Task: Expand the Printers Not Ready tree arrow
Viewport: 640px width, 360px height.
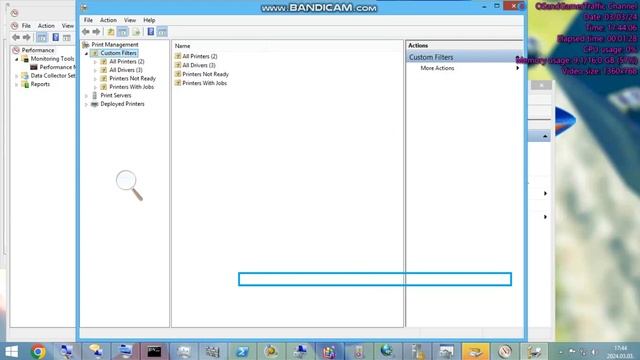Action: tap(96, 79)
